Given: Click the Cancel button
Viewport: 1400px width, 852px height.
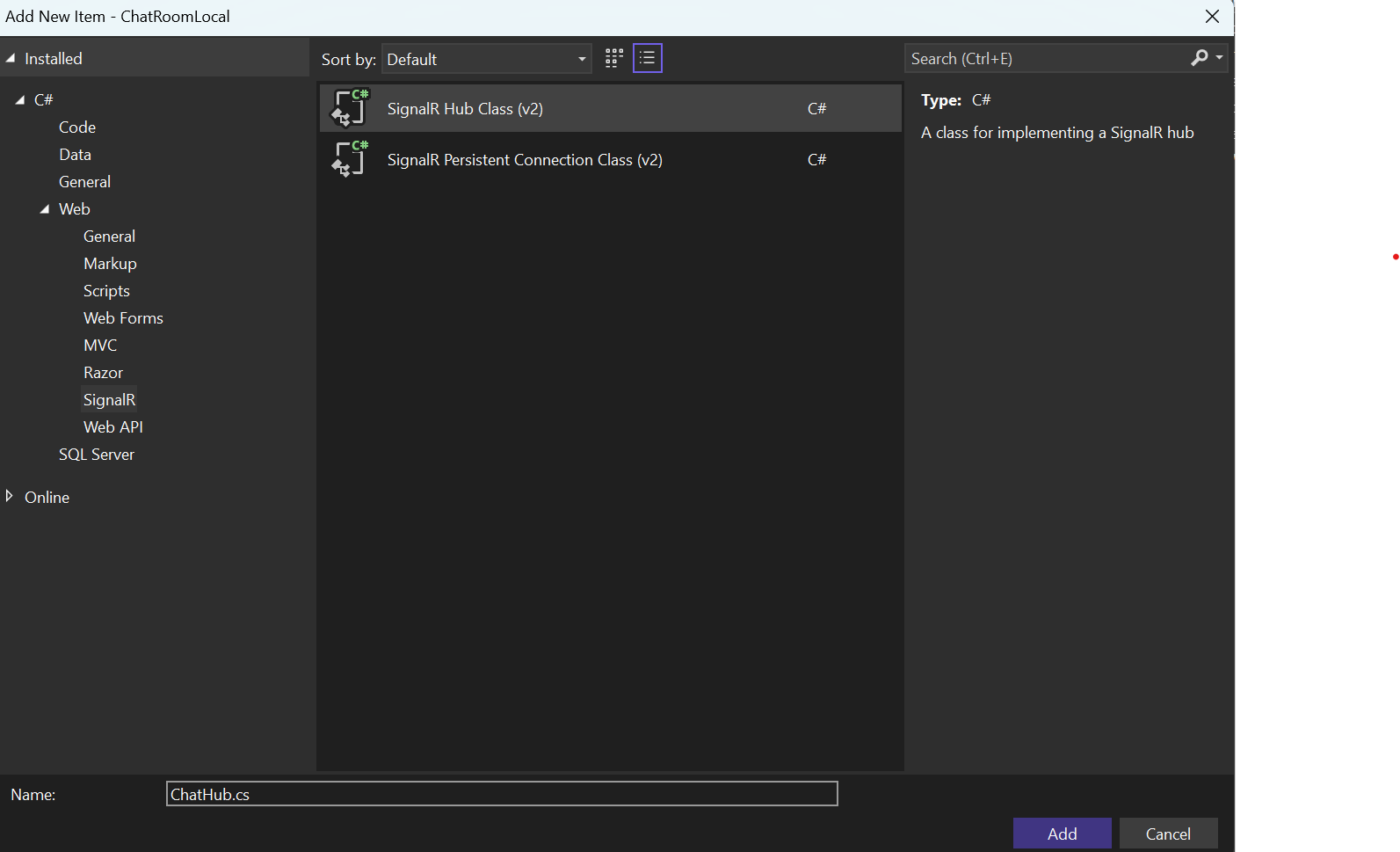Looking at the screenshot, I should [x=1168, y=834].
